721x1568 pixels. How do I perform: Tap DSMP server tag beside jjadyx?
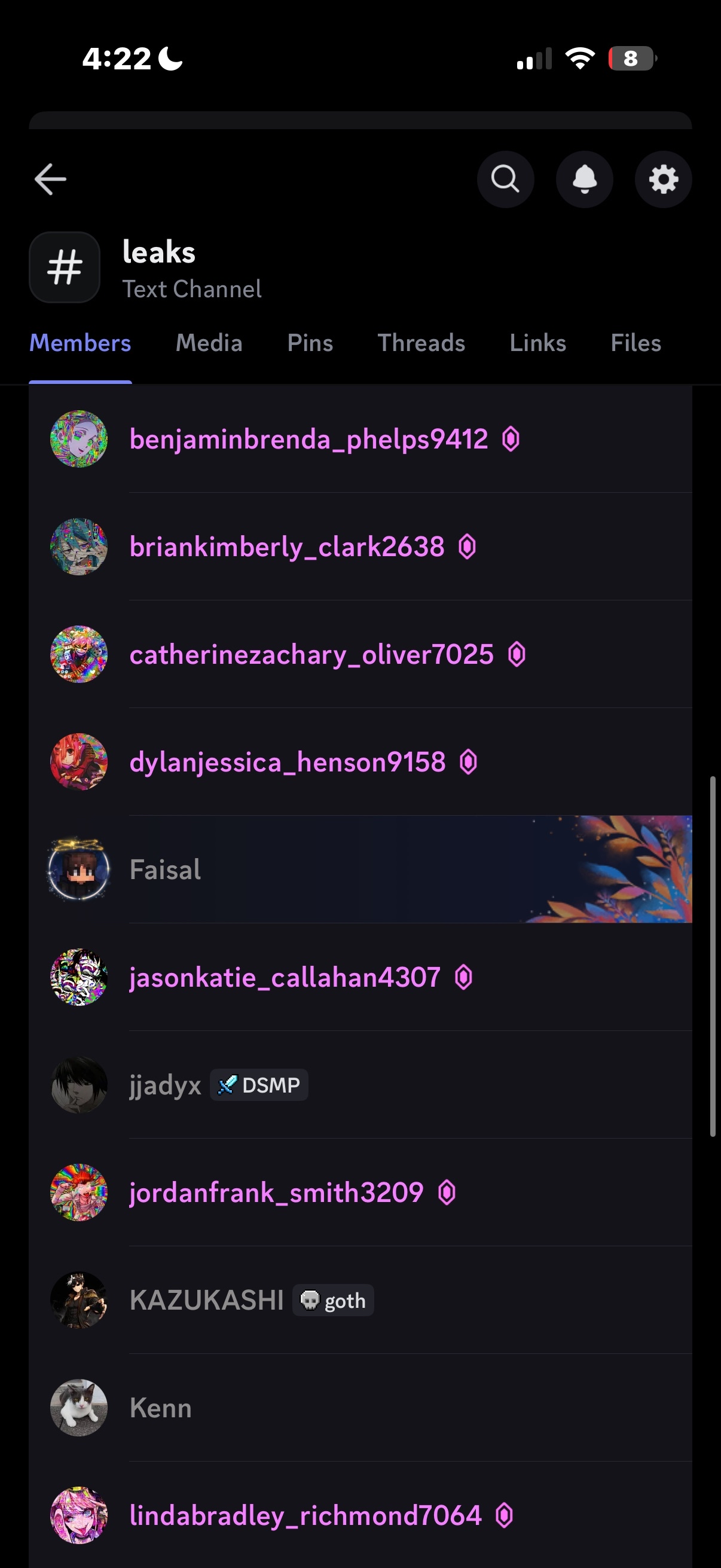coord(259,1085)
